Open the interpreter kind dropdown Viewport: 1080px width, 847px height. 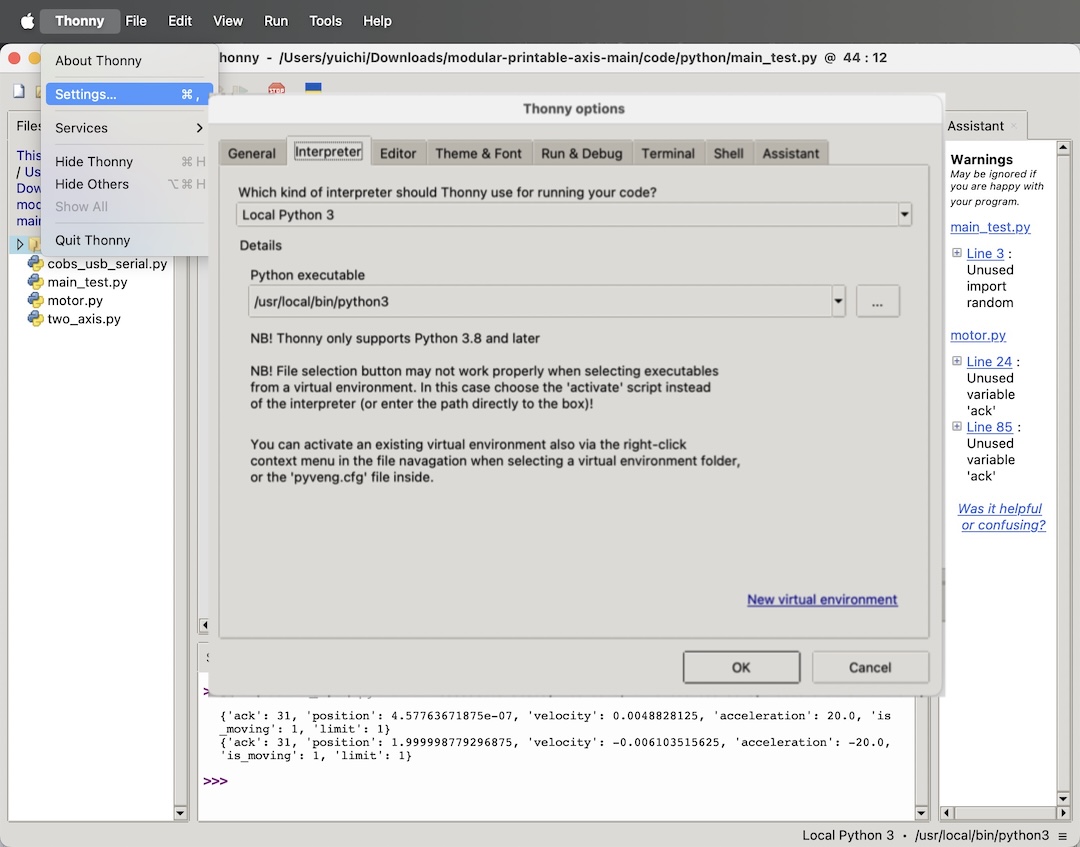904,215
